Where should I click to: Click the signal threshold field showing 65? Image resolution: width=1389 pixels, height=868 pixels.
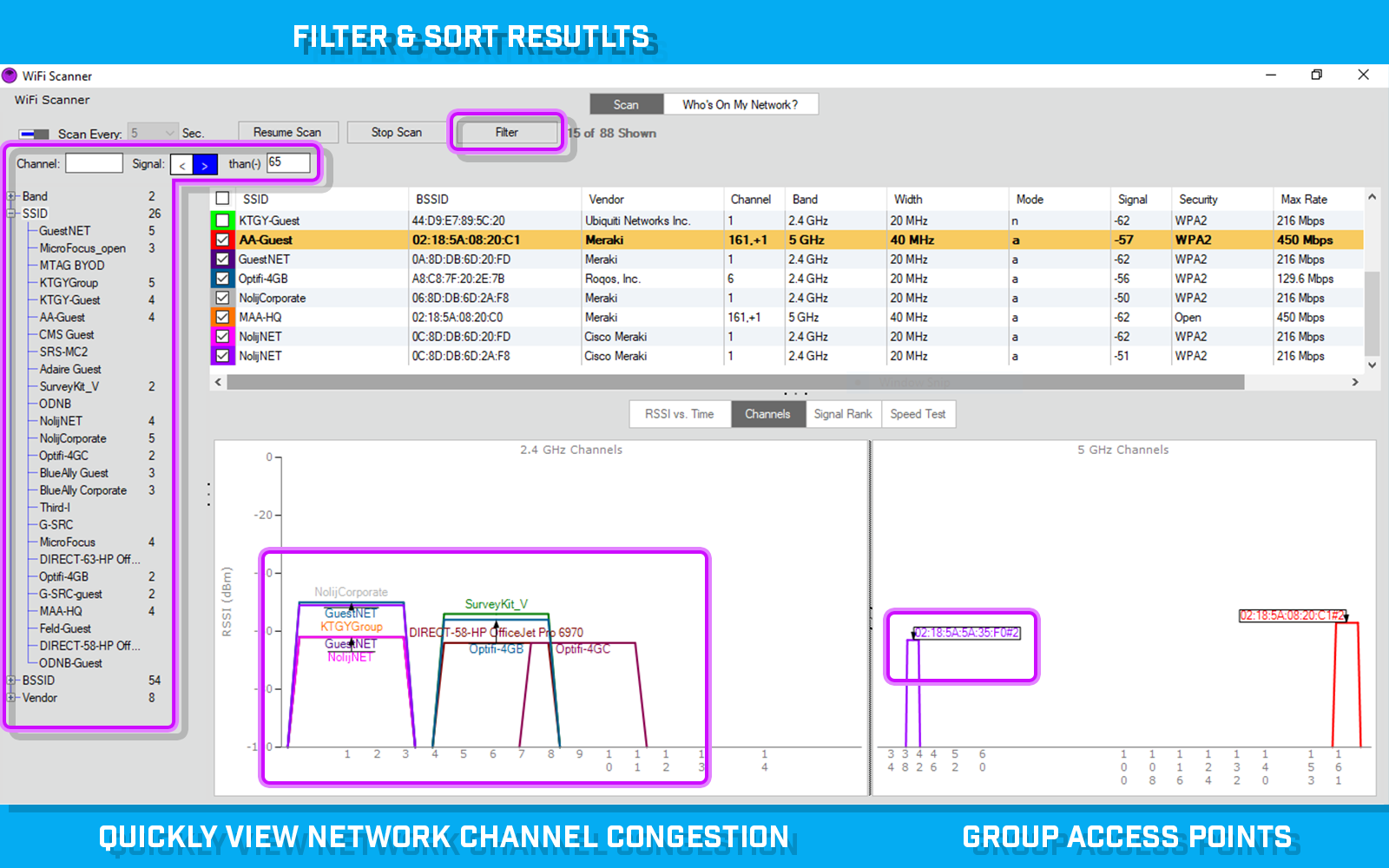pyautogui.click(x=288, y=162)
